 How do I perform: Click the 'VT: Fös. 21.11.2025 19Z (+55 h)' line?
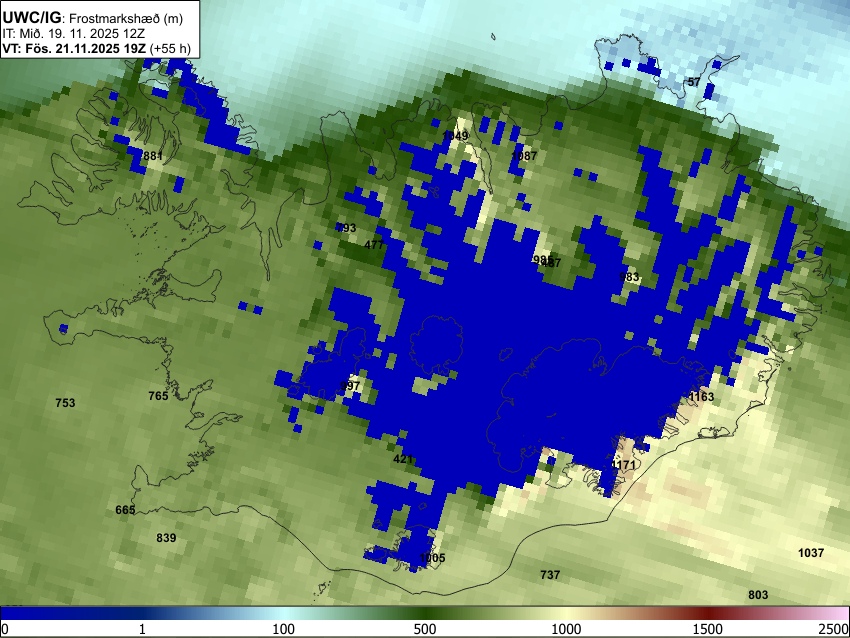[x=96, y=48]
